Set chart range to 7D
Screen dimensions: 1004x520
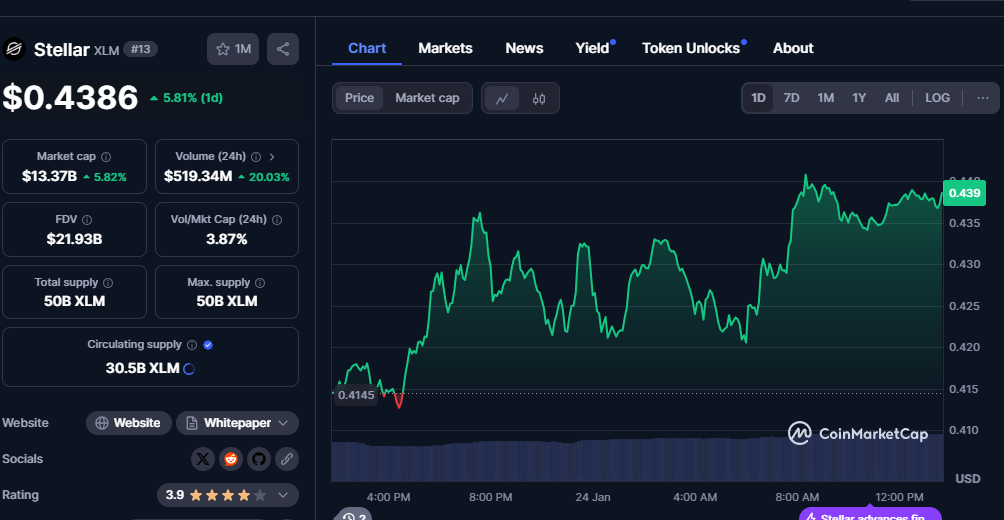tap(791, 98)
